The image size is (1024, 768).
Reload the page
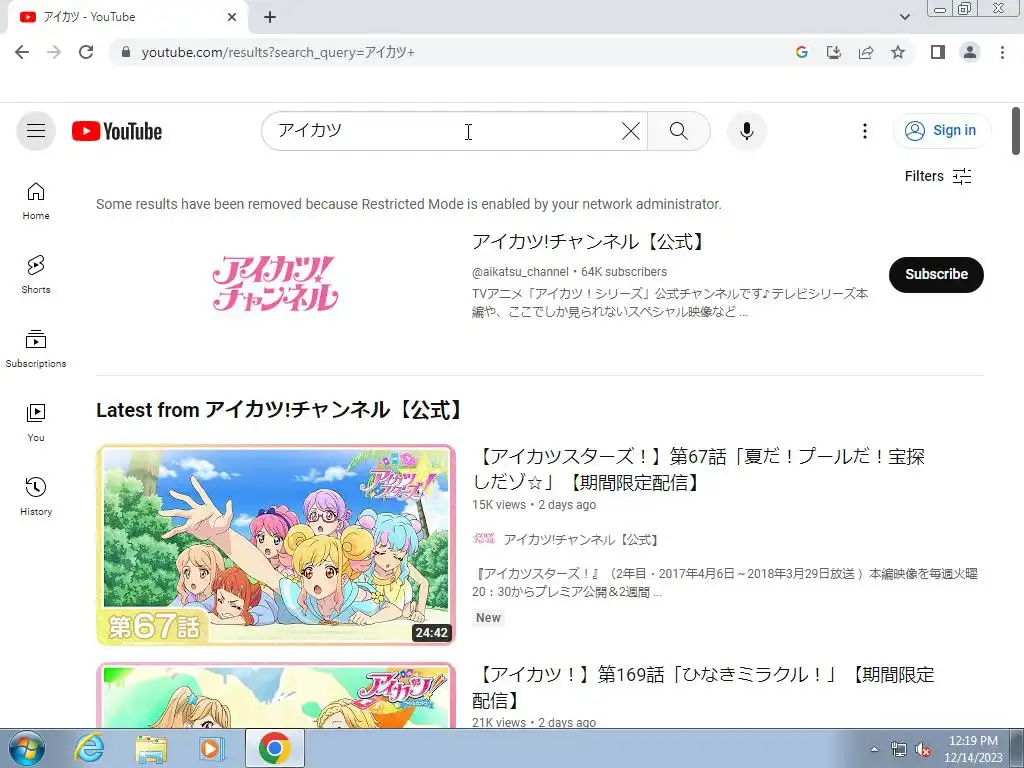86,52
